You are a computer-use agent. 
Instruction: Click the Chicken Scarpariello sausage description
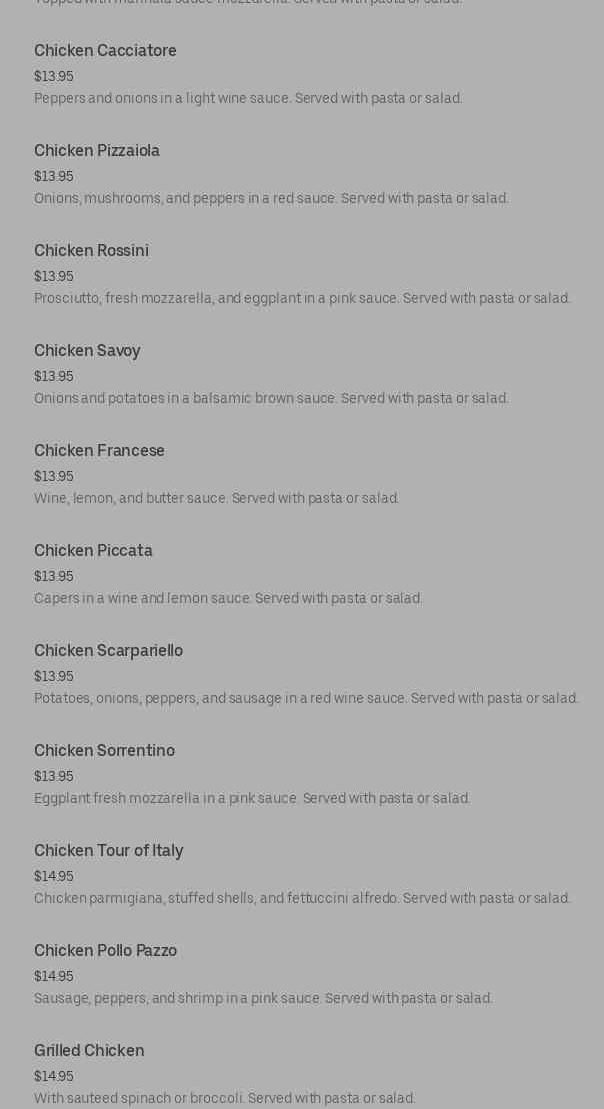pyautogui.click(x=306, y=699)
